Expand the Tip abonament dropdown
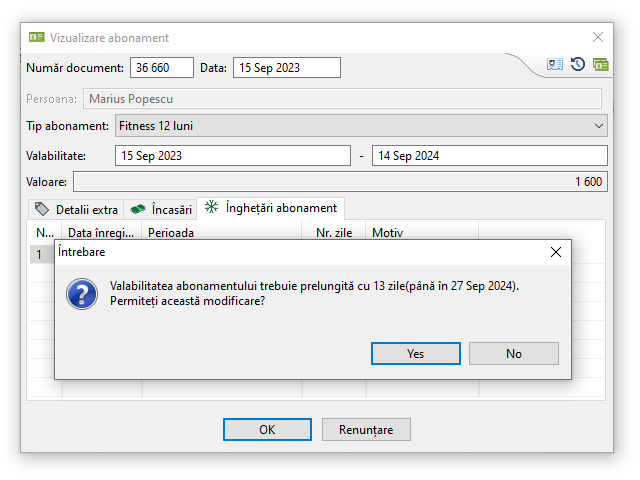Image resolution: width=640 pixels, height=480 pixels. [599, 126]
